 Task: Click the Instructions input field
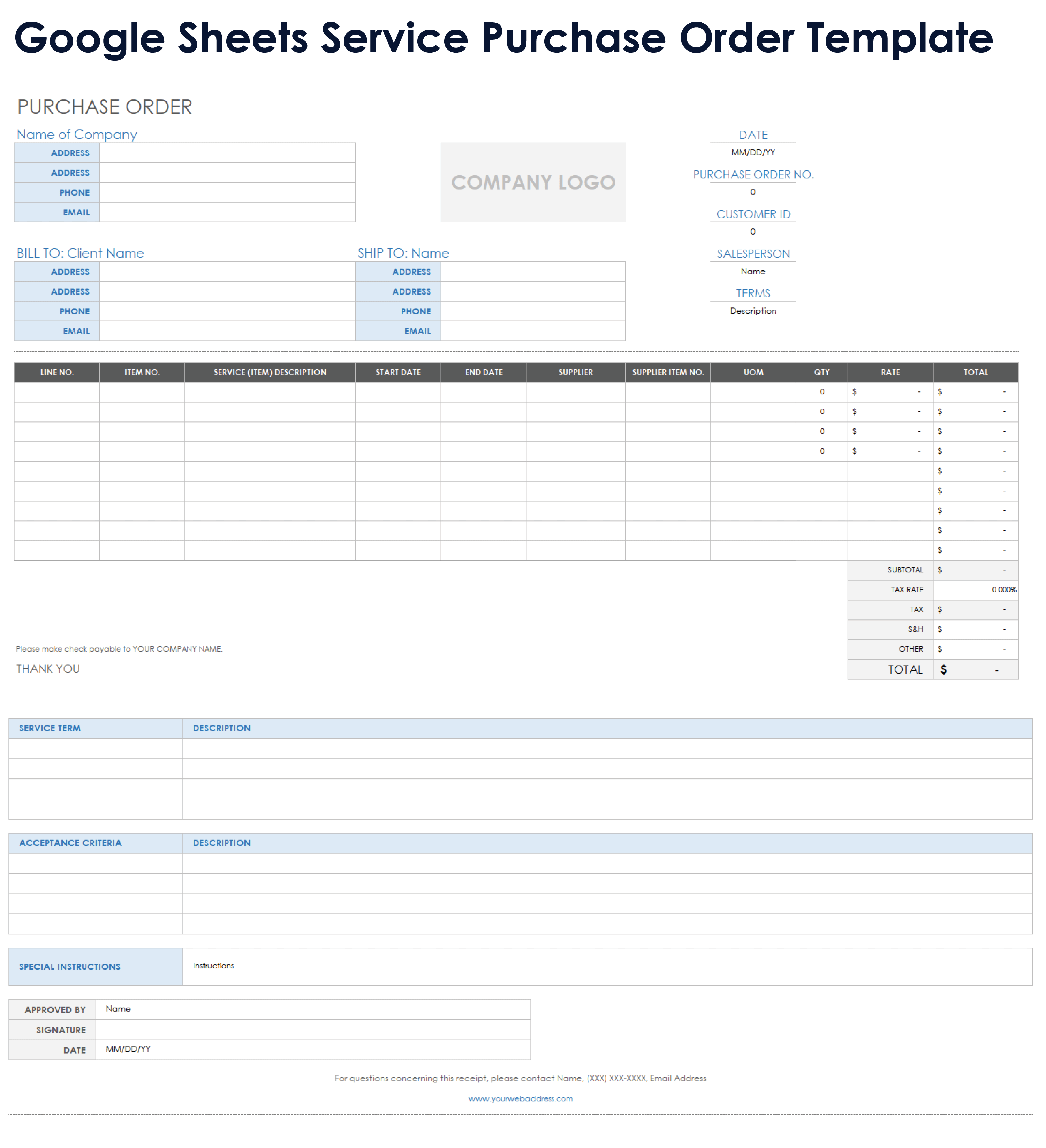[608, 967]
